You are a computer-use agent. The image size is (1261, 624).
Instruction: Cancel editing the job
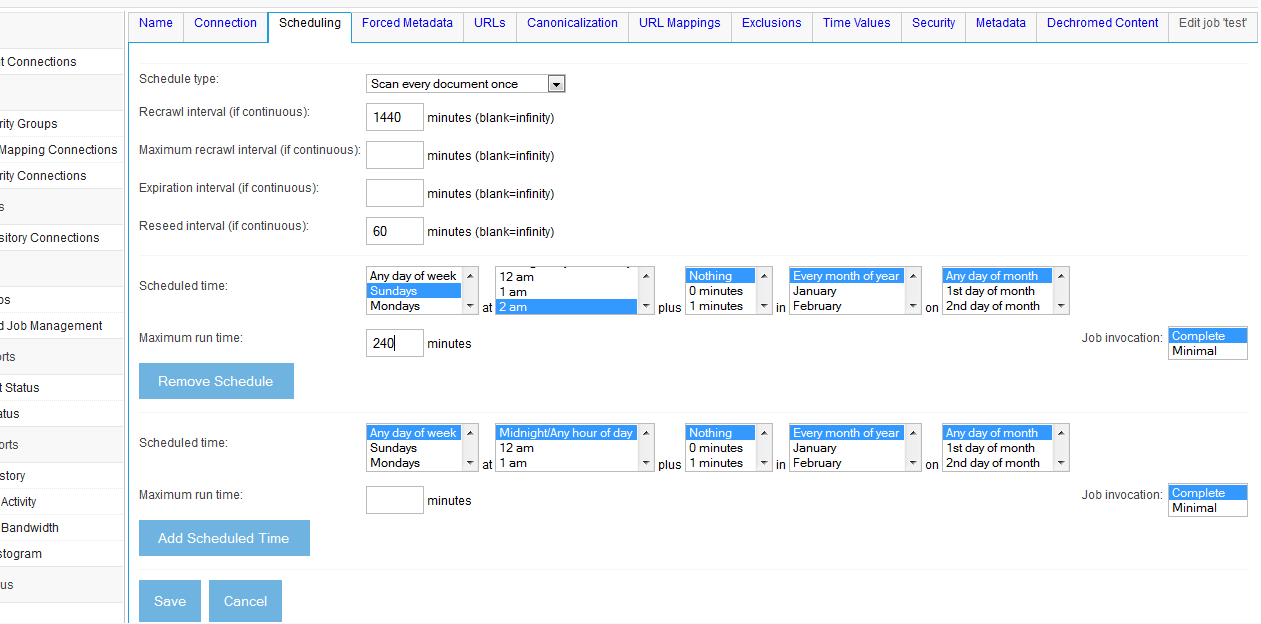pyautogui.click(x=245, y=600)
